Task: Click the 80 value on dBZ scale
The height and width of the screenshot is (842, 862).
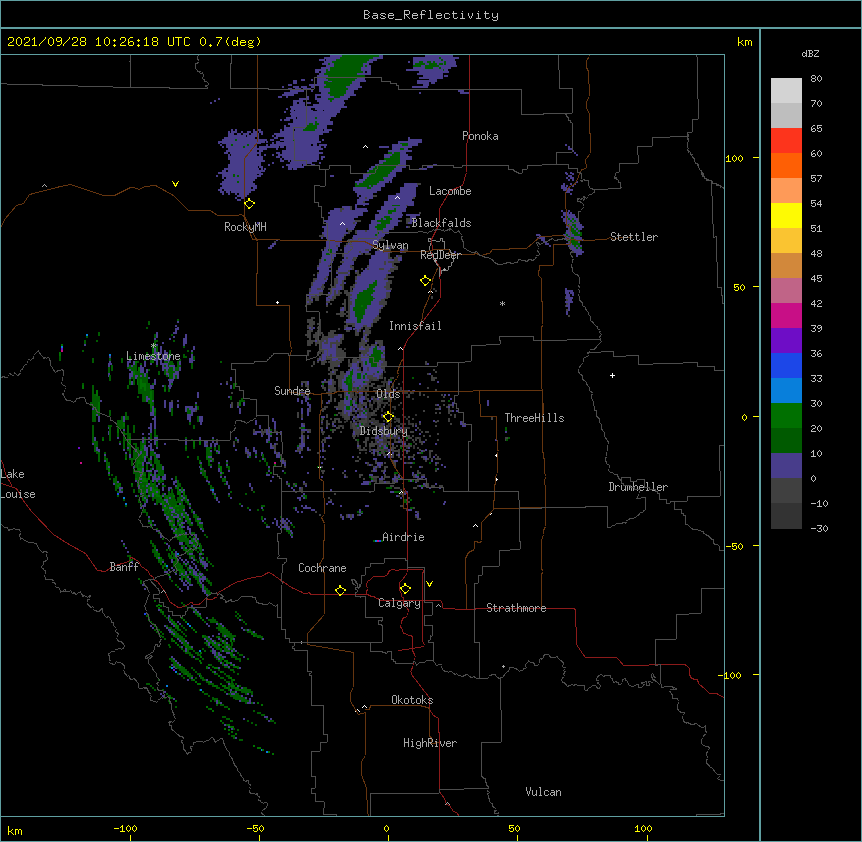Action: click(816, 79)
